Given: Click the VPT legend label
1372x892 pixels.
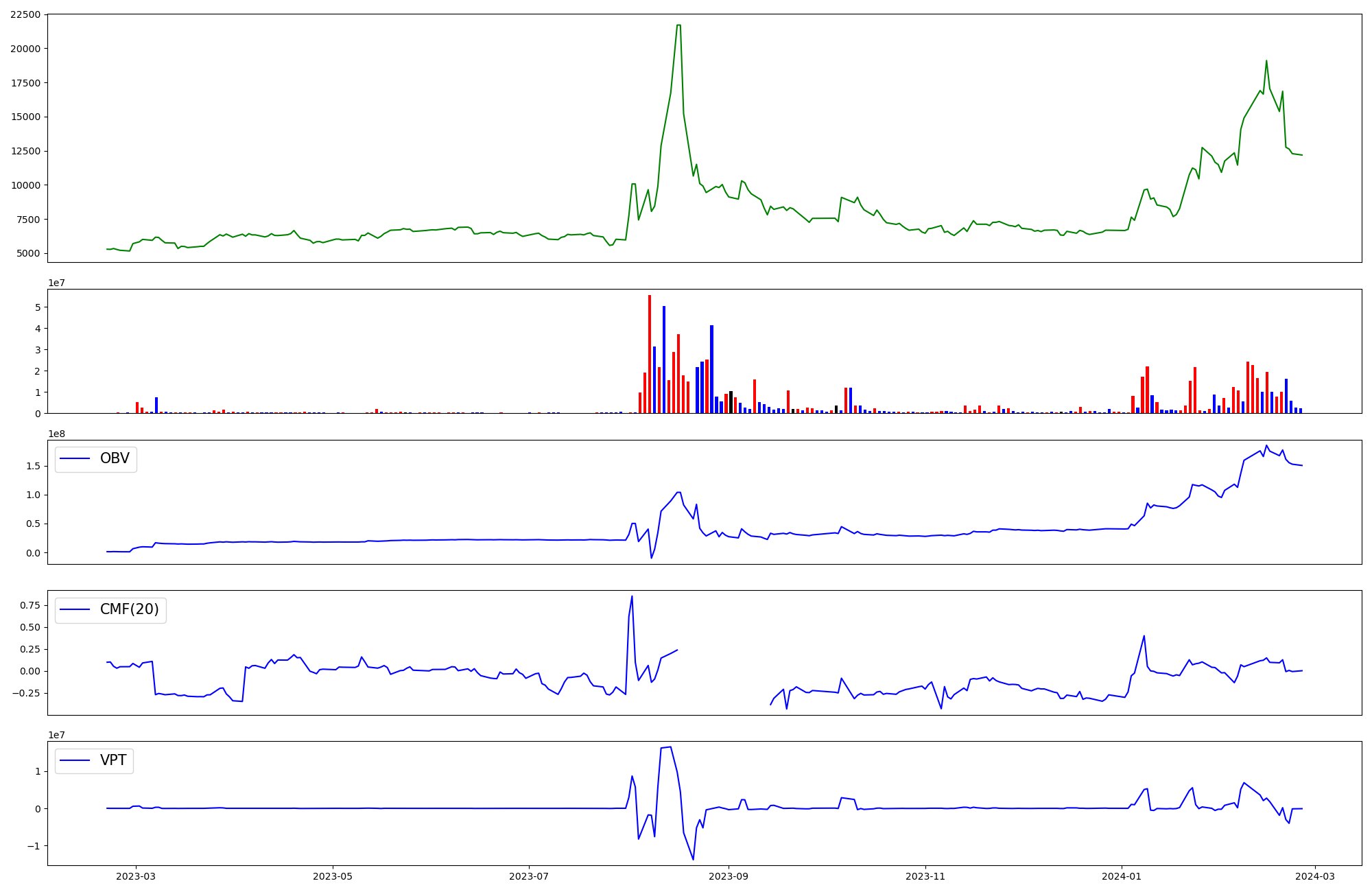Looking at the screenshot, I should coord(113,760).
